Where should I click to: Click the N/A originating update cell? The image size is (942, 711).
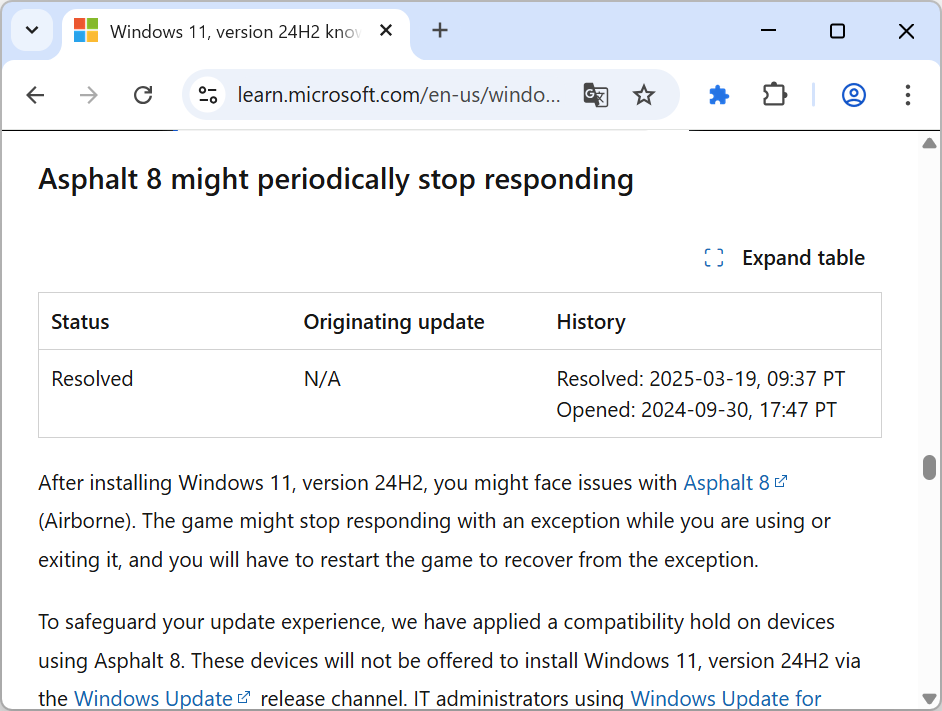[x=322, y=379]
